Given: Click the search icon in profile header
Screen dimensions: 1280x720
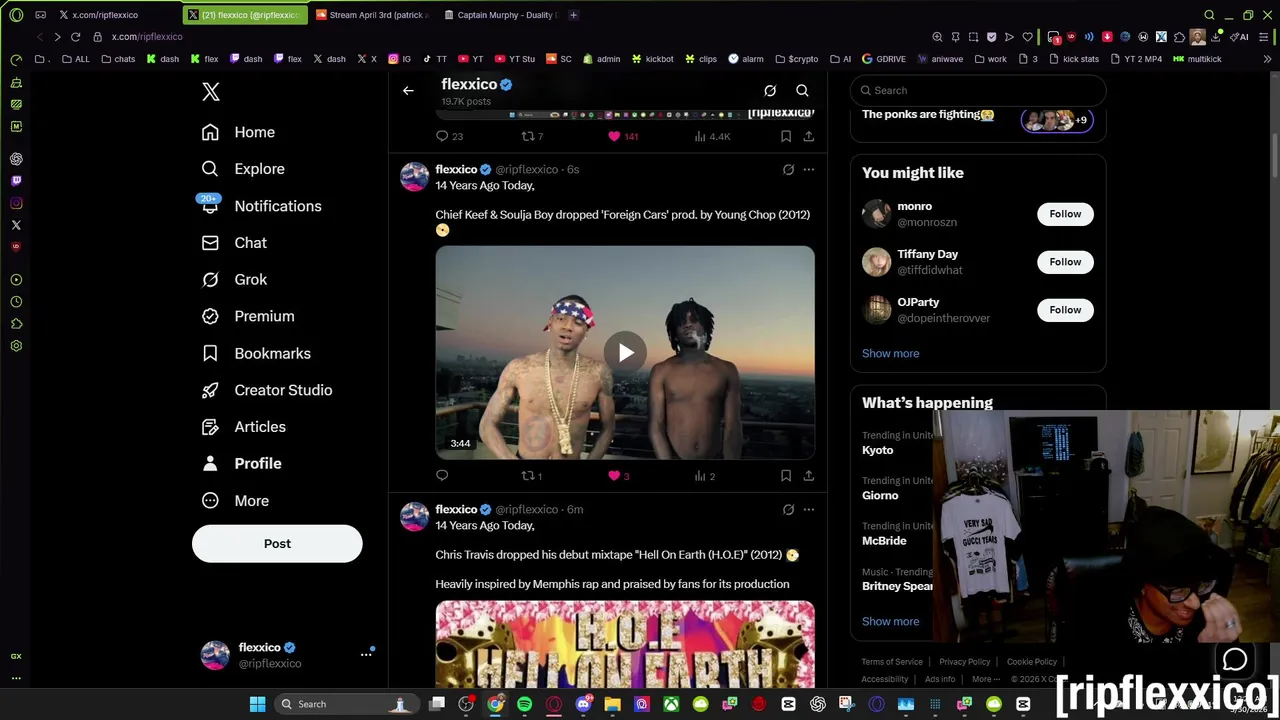Looking at the screenshot, I should (x=802, y=91).
